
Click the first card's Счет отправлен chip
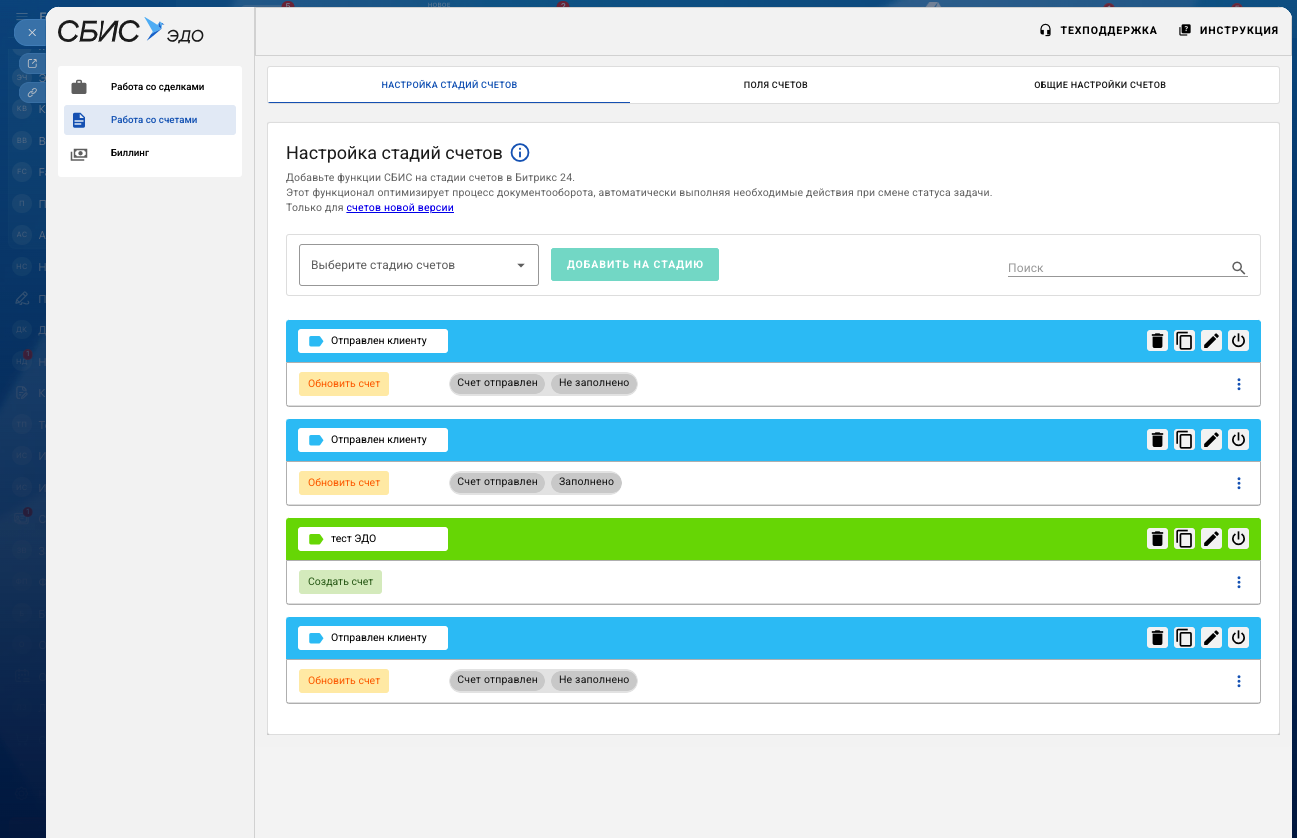coord(497,383)
